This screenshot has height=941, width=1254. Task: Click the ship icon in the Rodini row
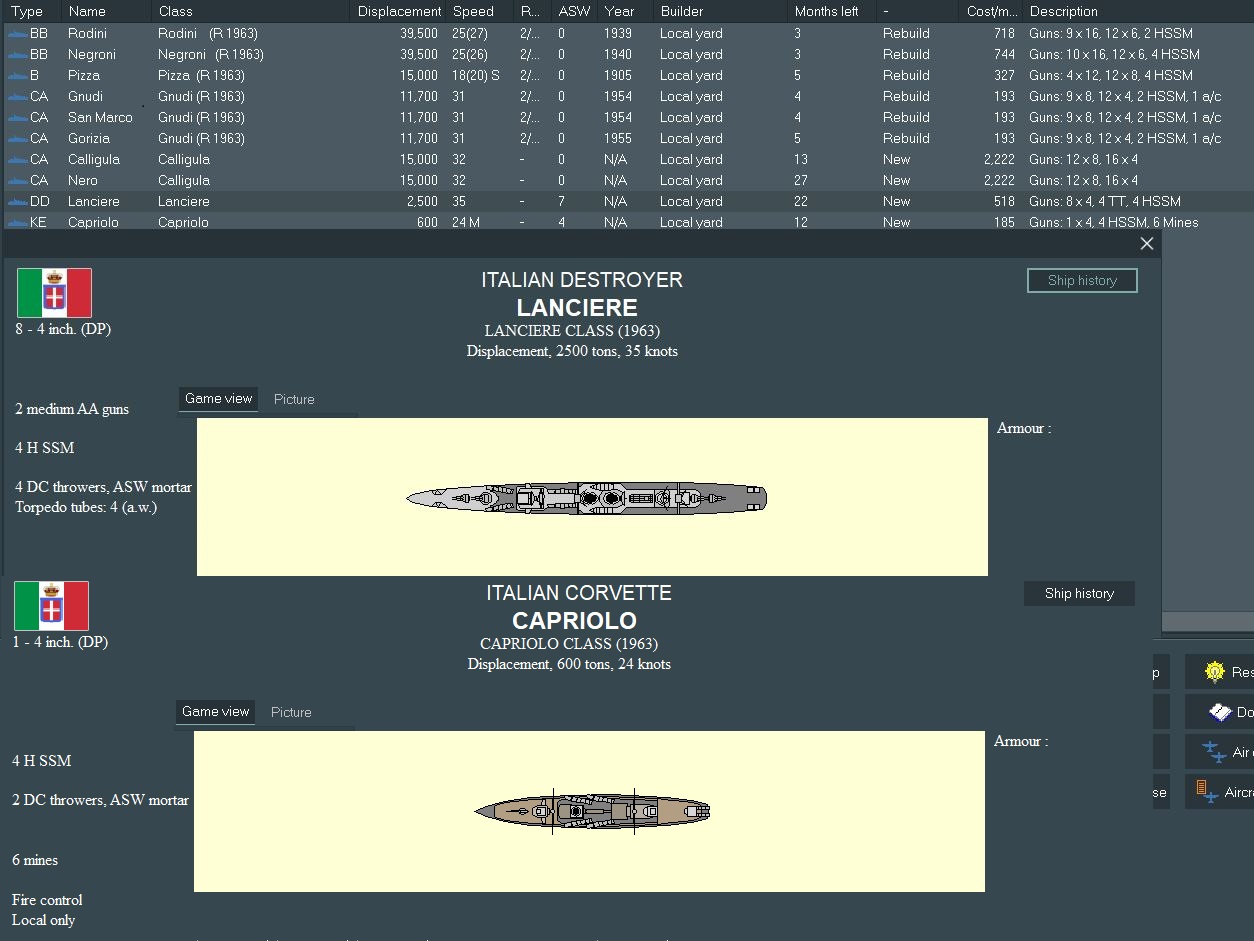pyautogui.click(x=17, y=33)
